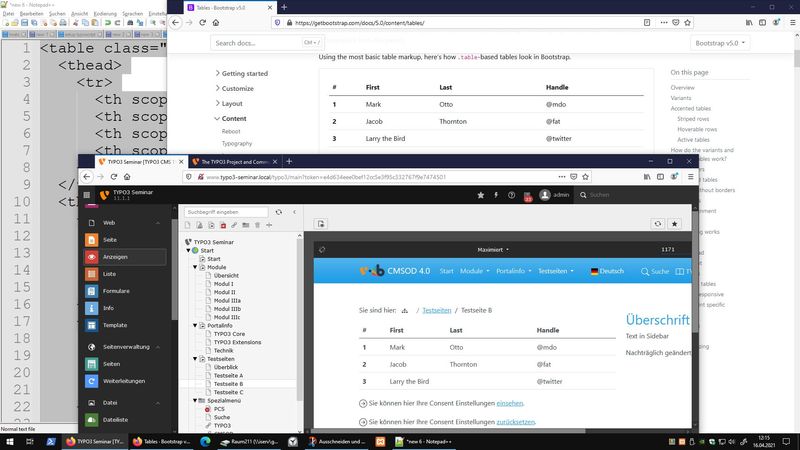Collapse the Portalinfo node in page tree

(195, 325)
